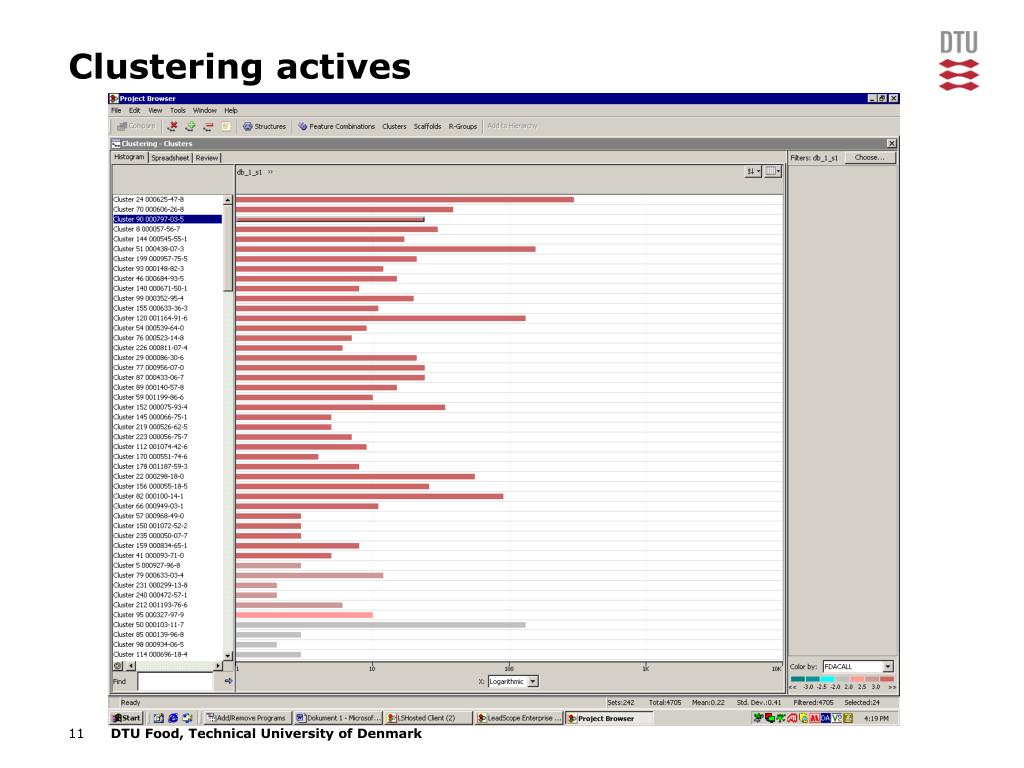
Task: Select Cluster 114 000696-18-4 row
Action: click(x=167, y=654)
